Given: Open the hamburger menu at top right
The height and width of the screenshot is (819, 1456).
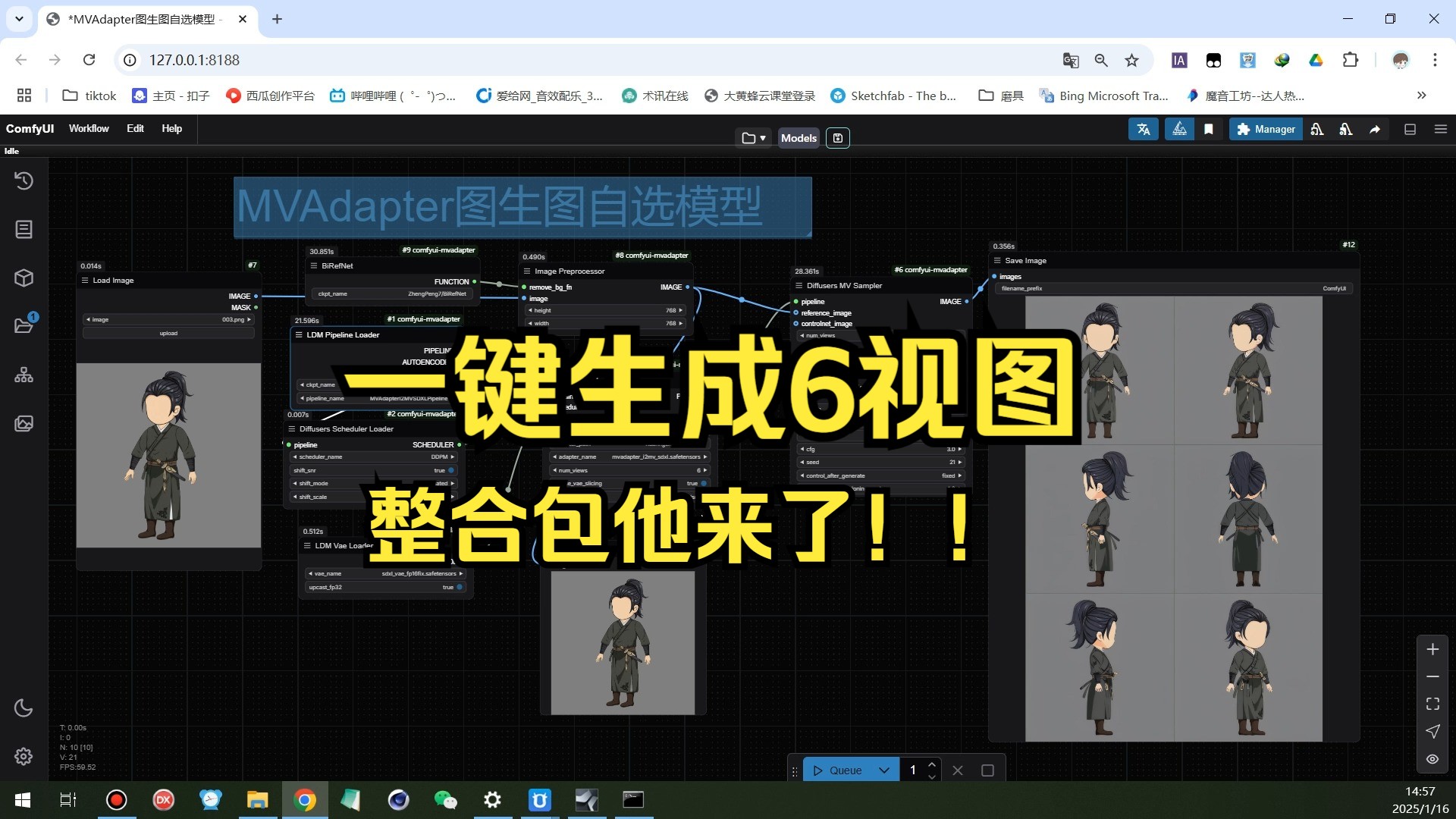Looking at the screenshot, I should coord(1441,130).
